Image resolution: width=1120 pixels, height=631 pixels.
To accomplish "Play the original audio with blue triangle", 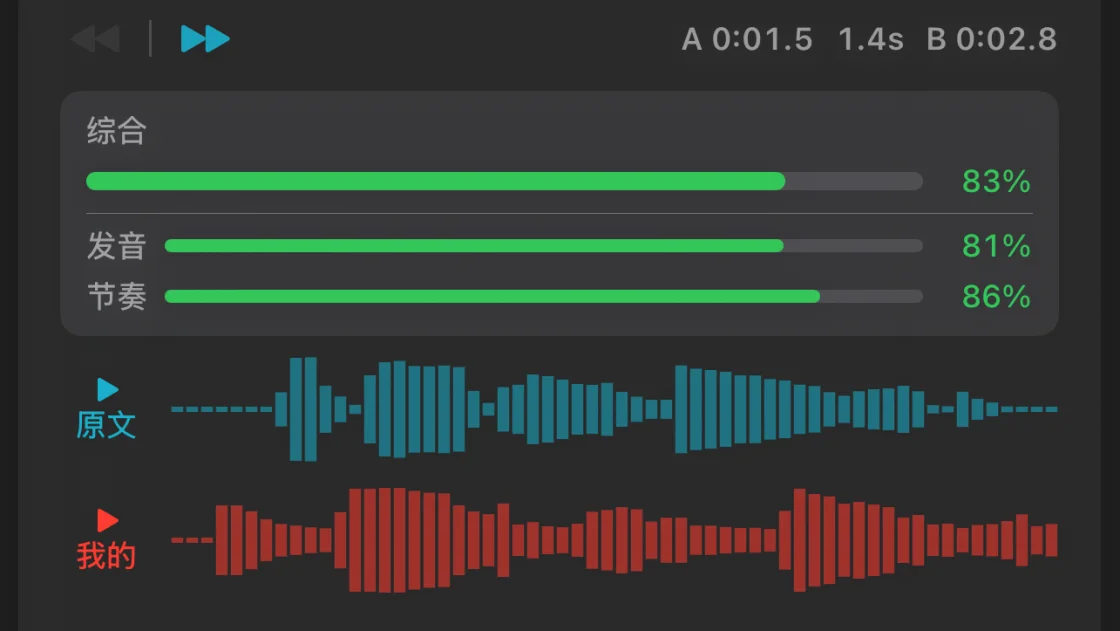I will click(107, 389).
